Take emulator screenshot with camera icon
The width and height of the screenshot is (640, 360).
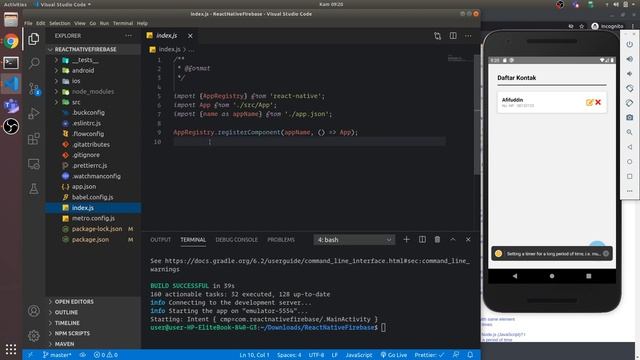point(629,118)
